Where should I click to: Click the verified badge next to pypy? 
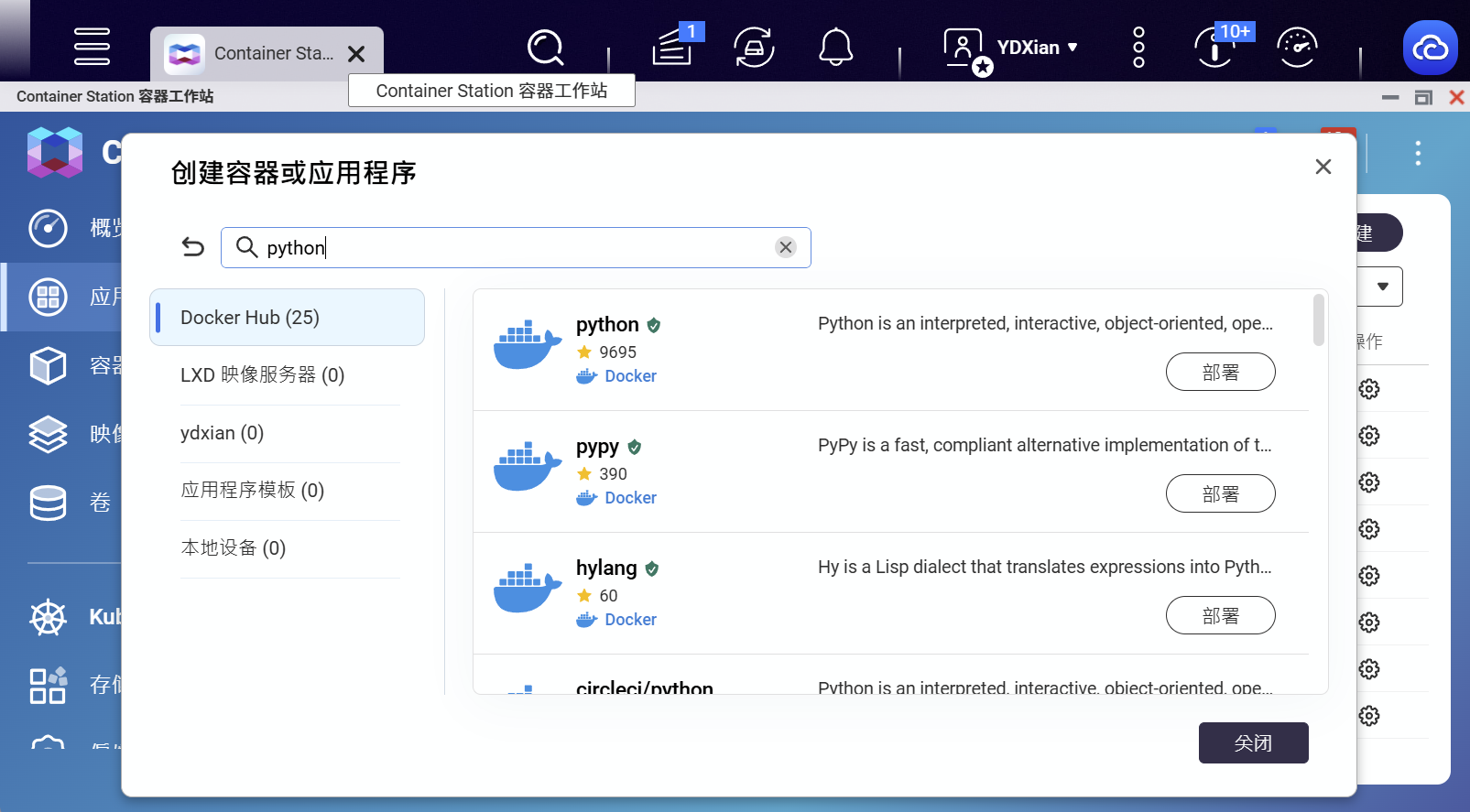pyautogui.click(x=635, y=447)
